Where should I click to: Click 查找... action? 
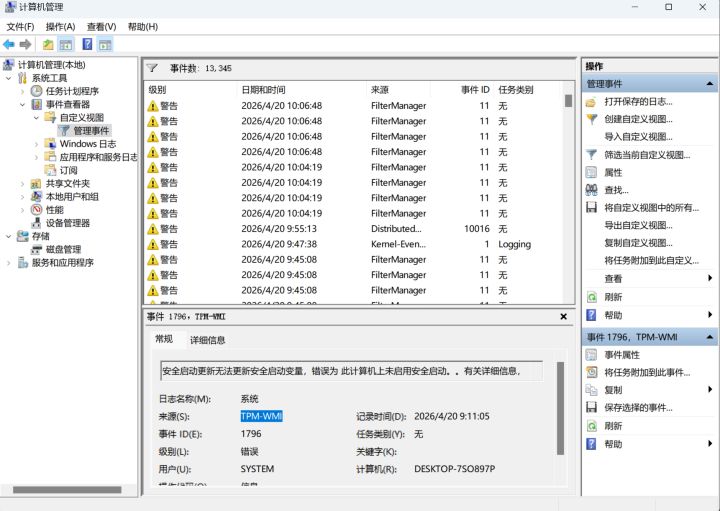pyautogui.click(x=616, y=190)
